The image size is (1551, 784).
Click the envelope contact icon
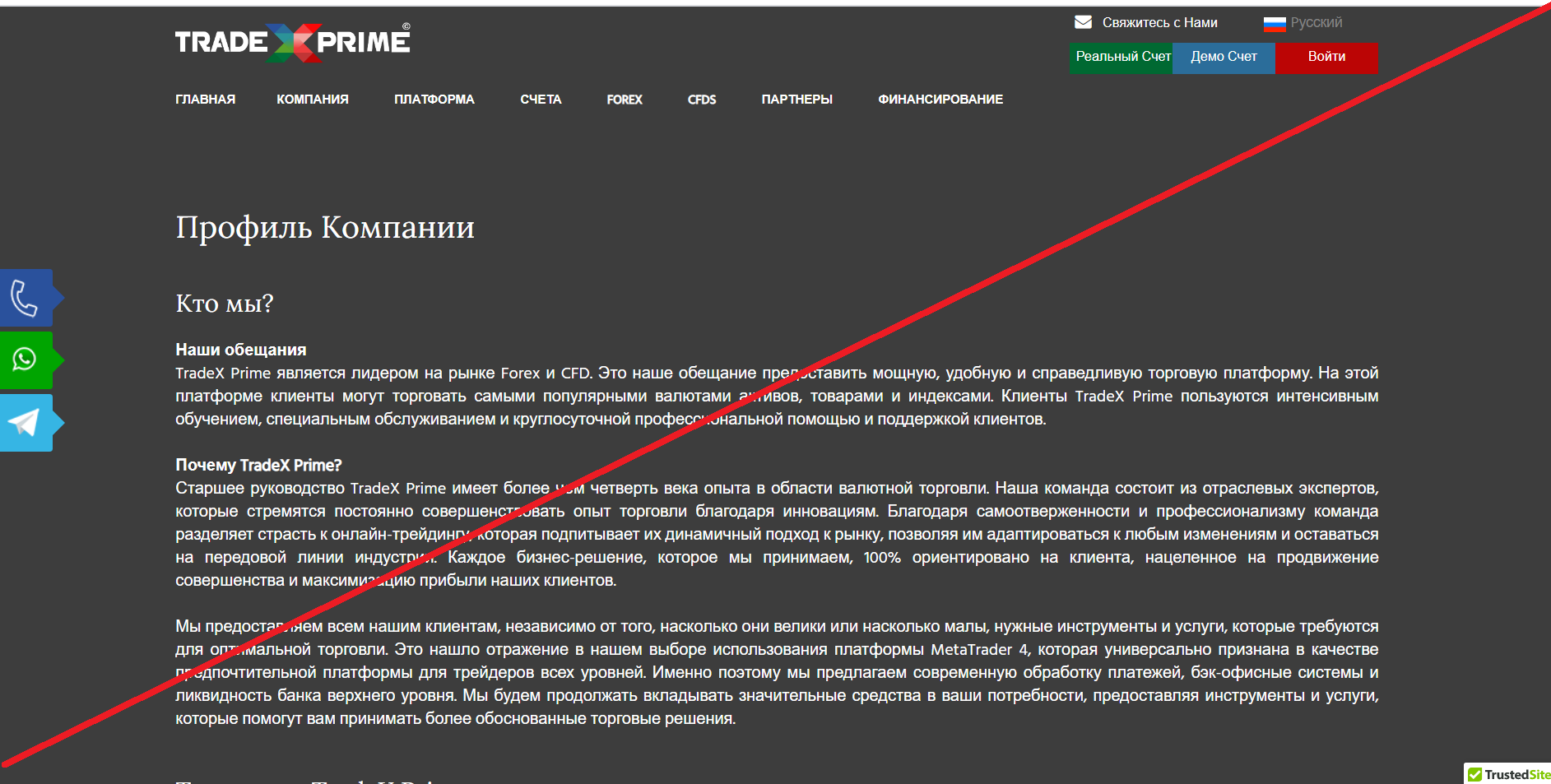tap(1083, 22)
